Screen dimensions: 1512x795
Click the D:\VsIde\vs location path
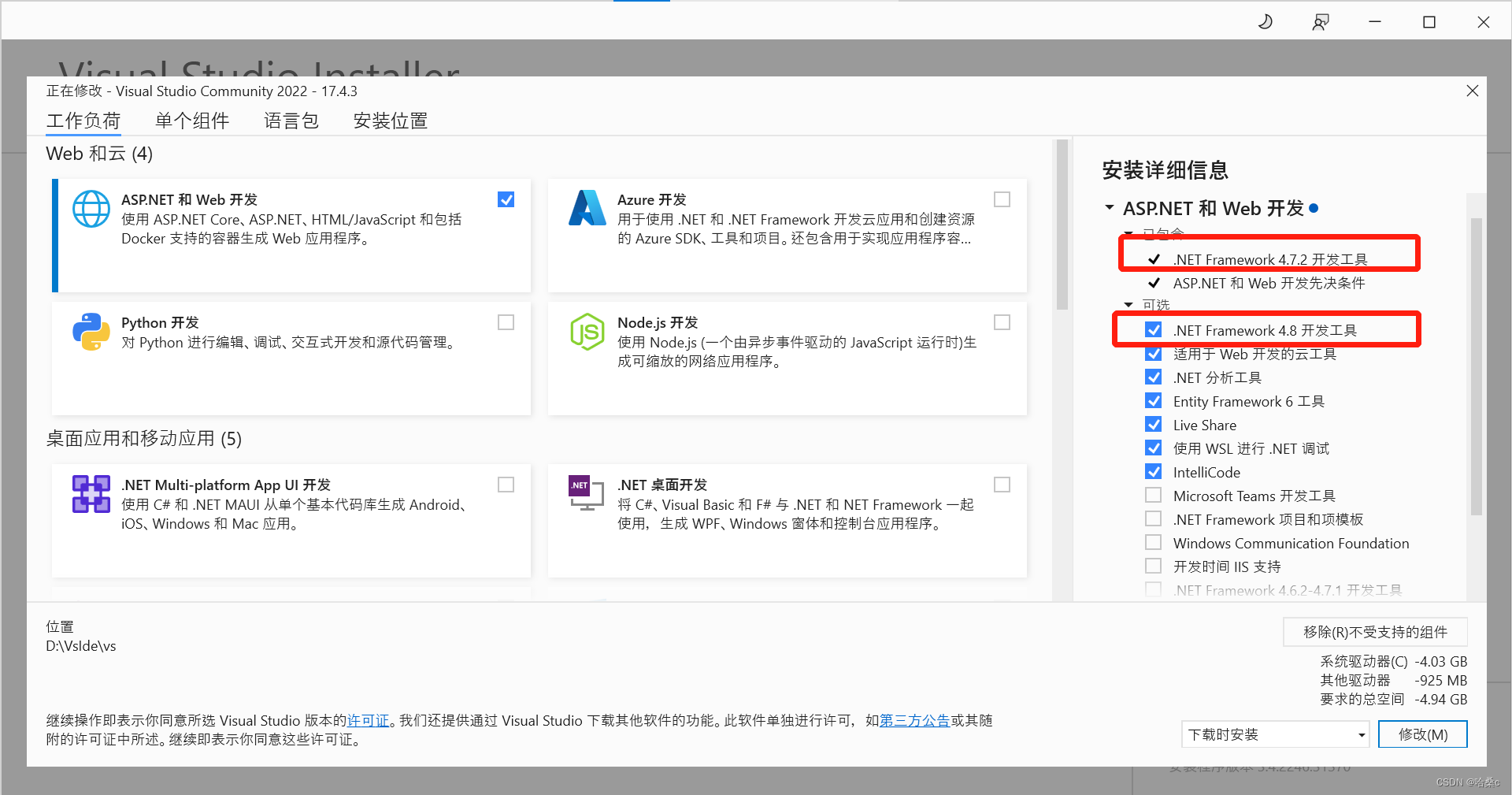[81, 646]
